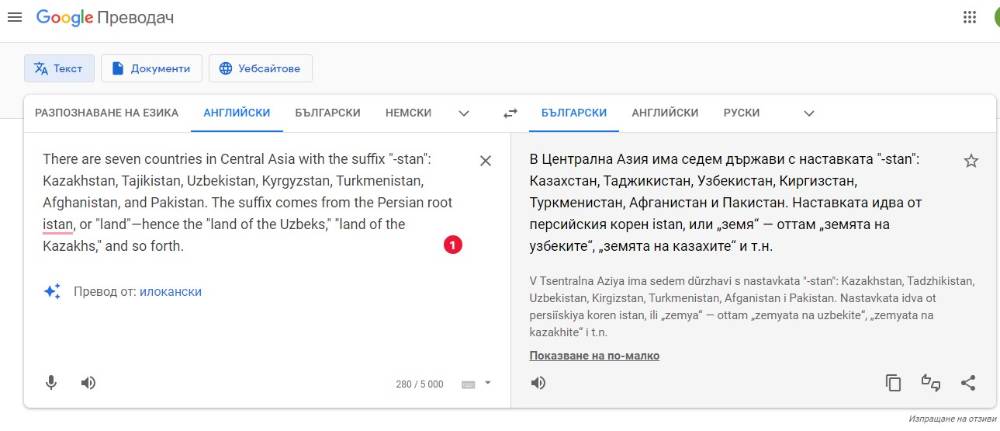Open the virtual keyboard icon
The image size is (1000, 431).
pyautogui.click(x=468, y=384)
